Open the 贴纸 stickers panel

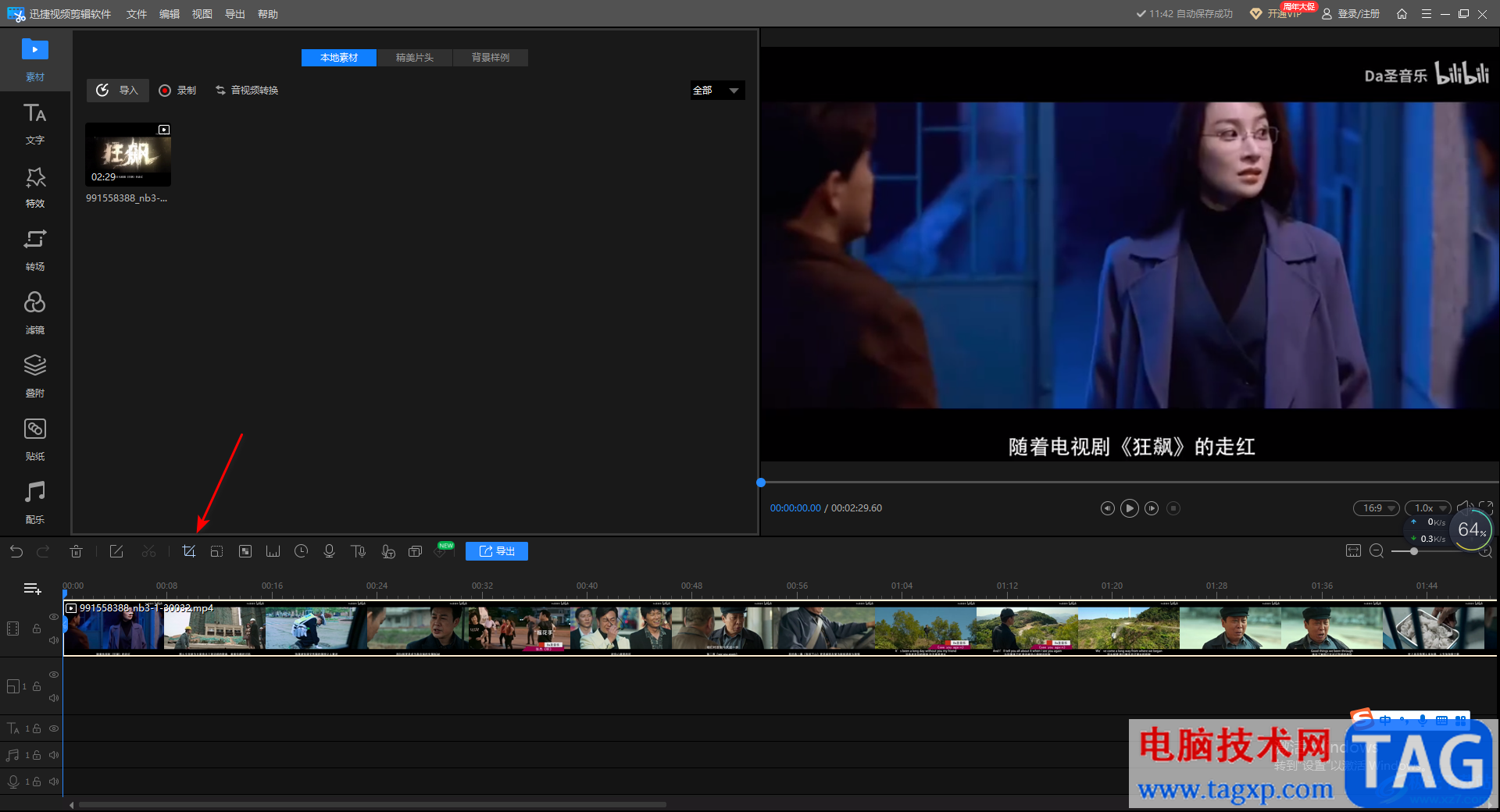35,440
